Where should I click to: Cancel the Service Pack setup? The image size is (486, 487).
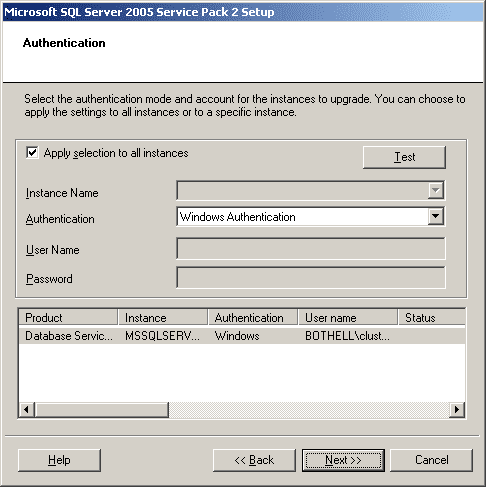click(x=432, y=460)
